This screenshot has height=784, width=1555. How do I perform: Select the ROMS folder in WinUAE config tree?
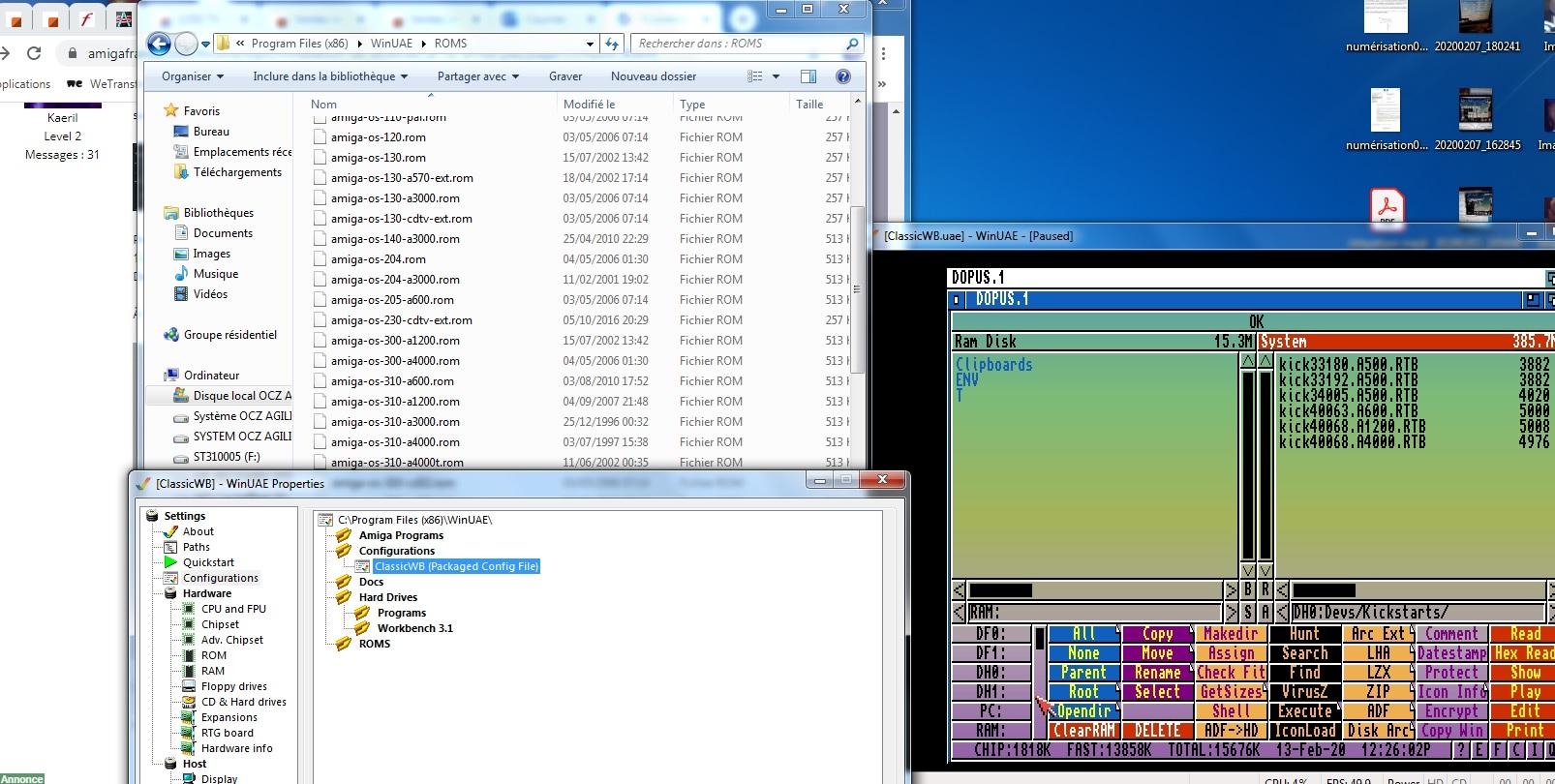coord(374,644)
